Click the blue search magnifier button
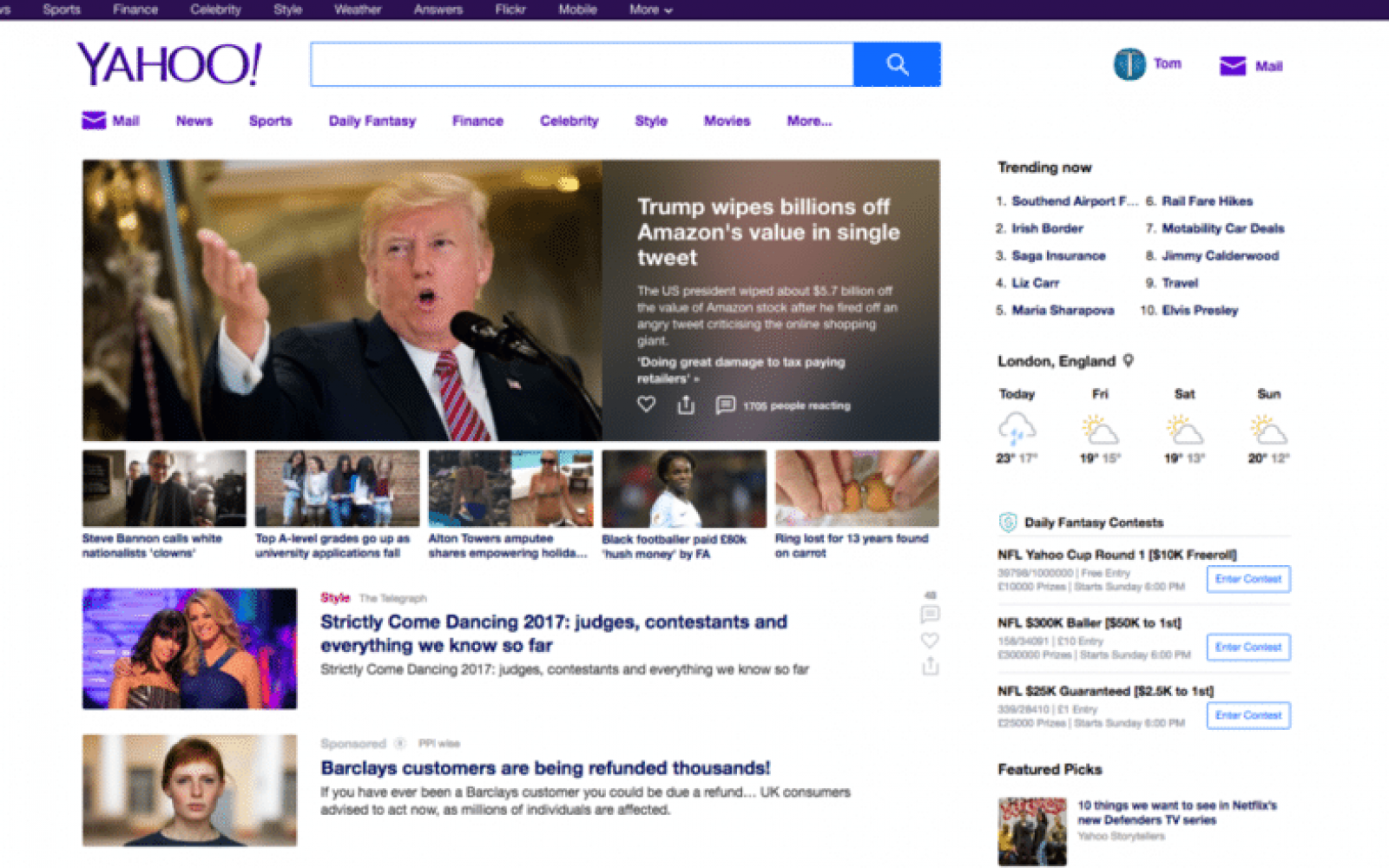The height and width of the screenshot is (868, 1389). point(897,64)
